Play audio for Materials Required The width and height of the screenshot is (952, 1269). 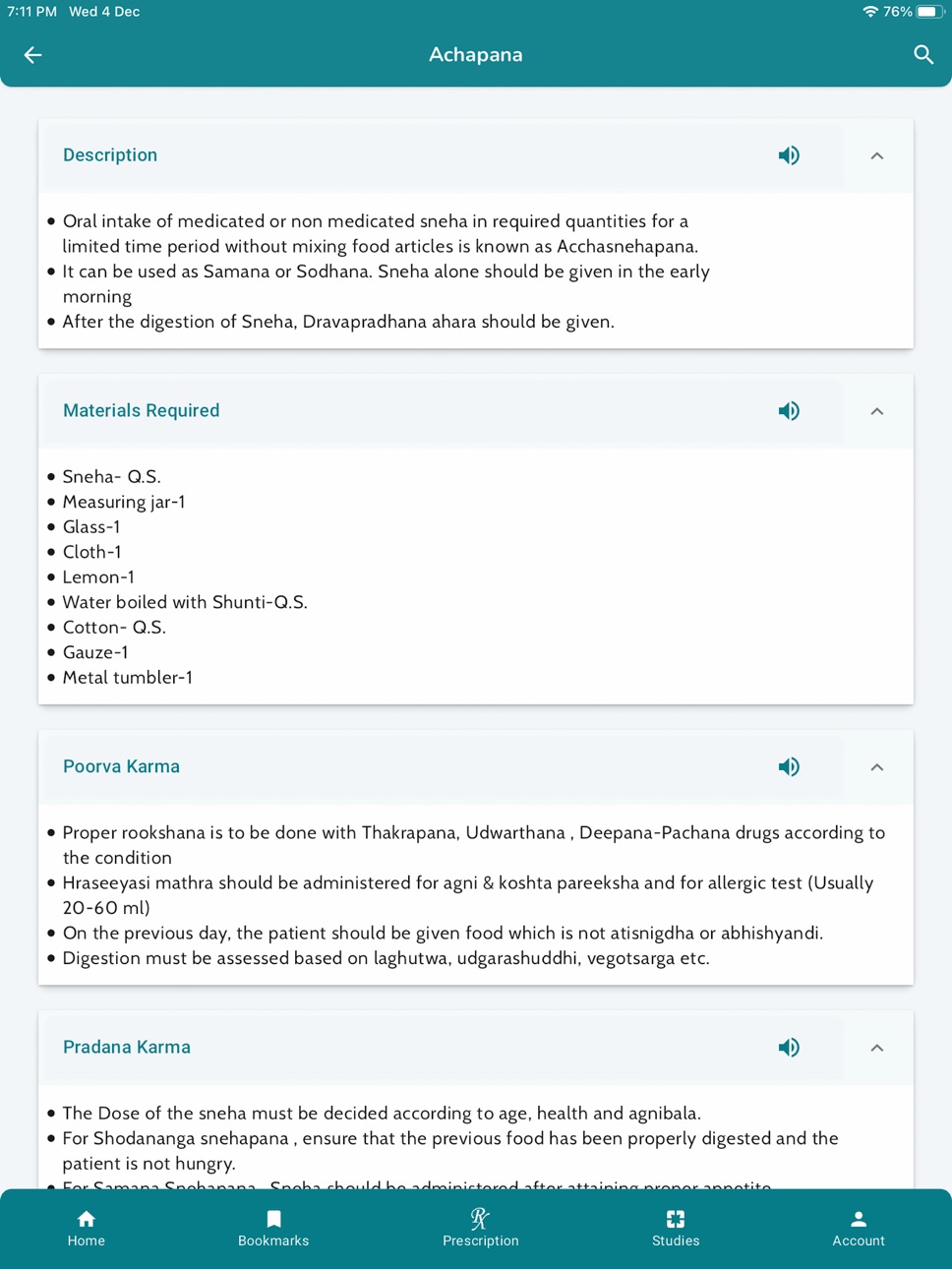click(x=789, y=411)
